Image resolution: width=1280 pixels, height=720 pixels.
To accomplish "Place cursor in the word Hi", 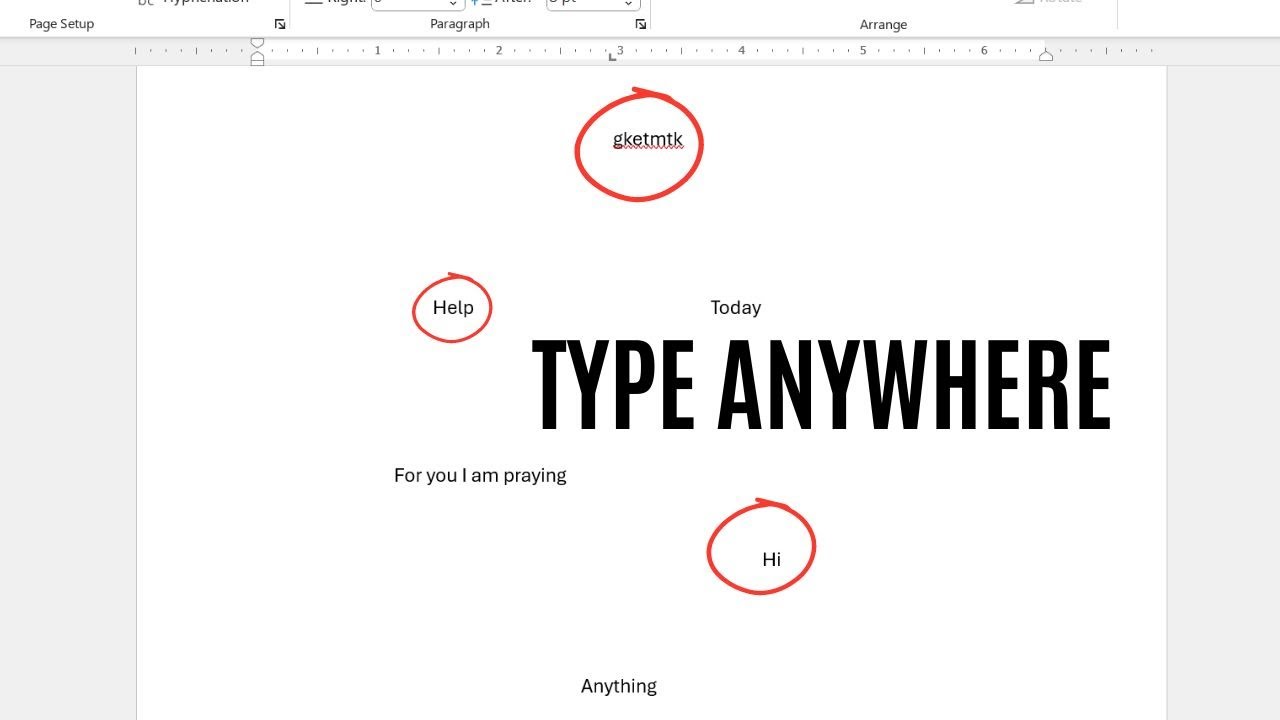I will [771, 560].
